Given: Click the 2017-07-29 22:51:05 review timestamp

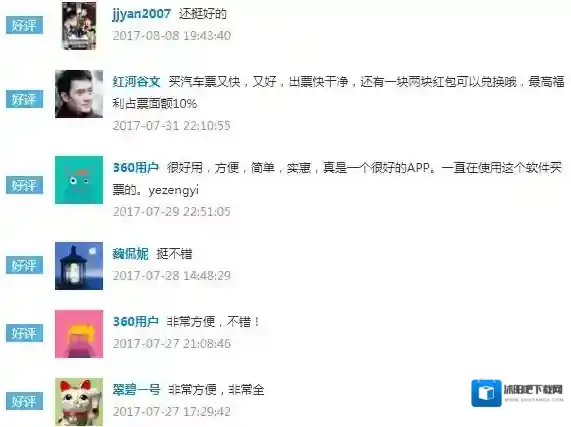Looking at the screenshot, I should (x=172, y=211).
